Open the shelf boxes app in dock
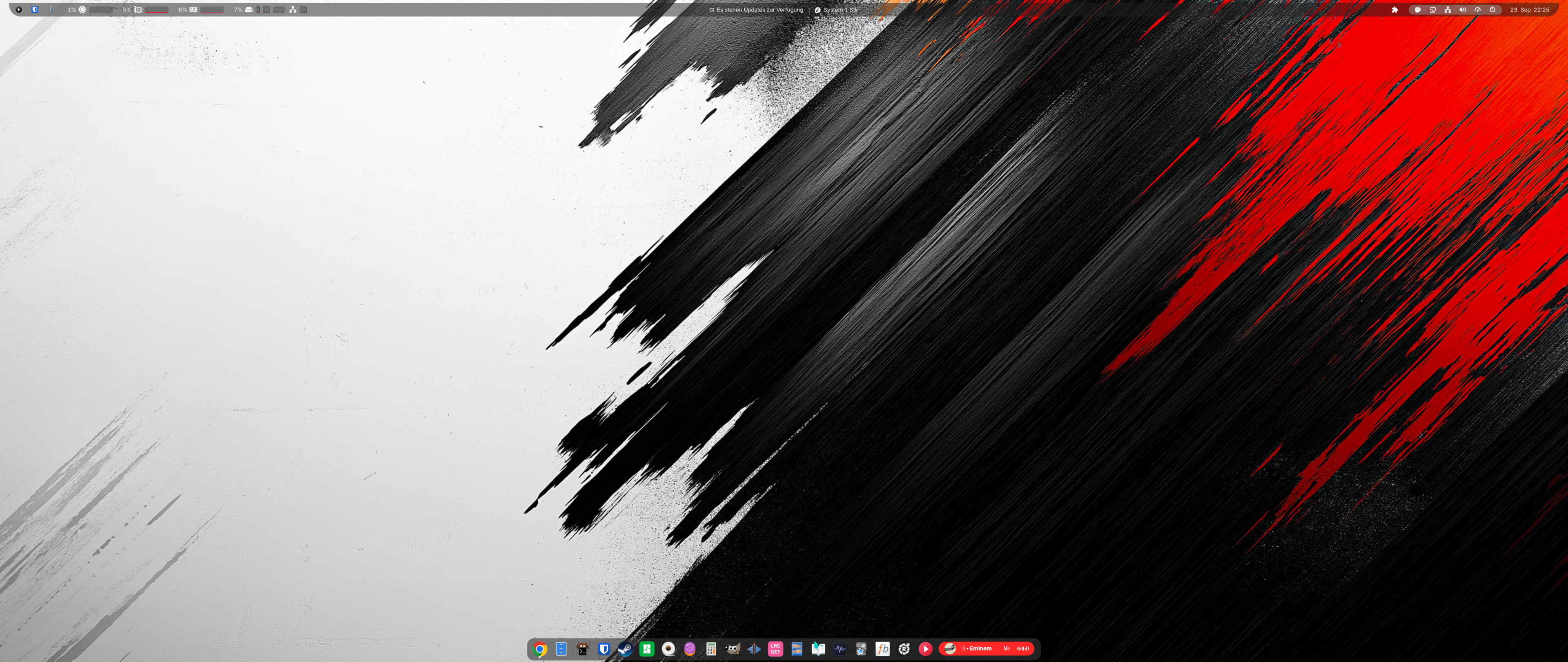Screen dimensions: 1568x662 click(x=797, y=649)
